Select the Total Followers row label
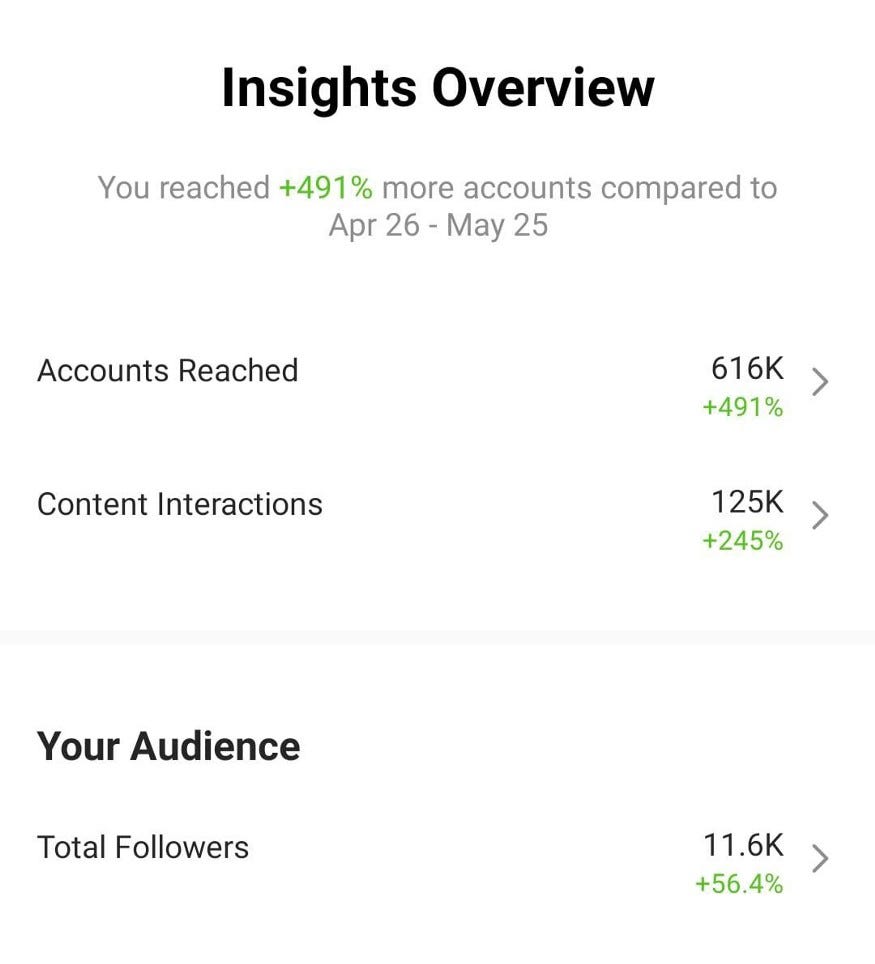The height and width of the screenshot is (964, 875). coord(143,847)
